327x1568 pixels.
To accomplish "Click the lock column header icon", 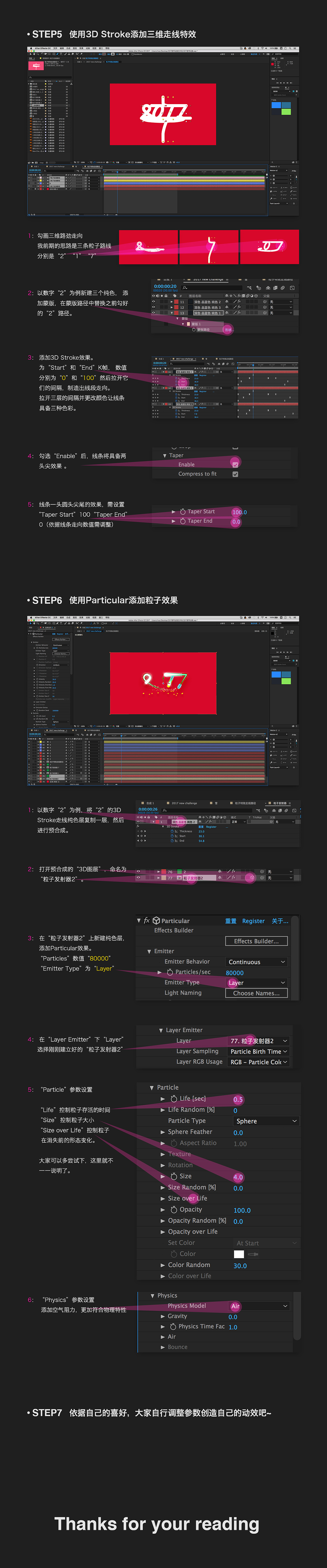I will click(166, 296).
